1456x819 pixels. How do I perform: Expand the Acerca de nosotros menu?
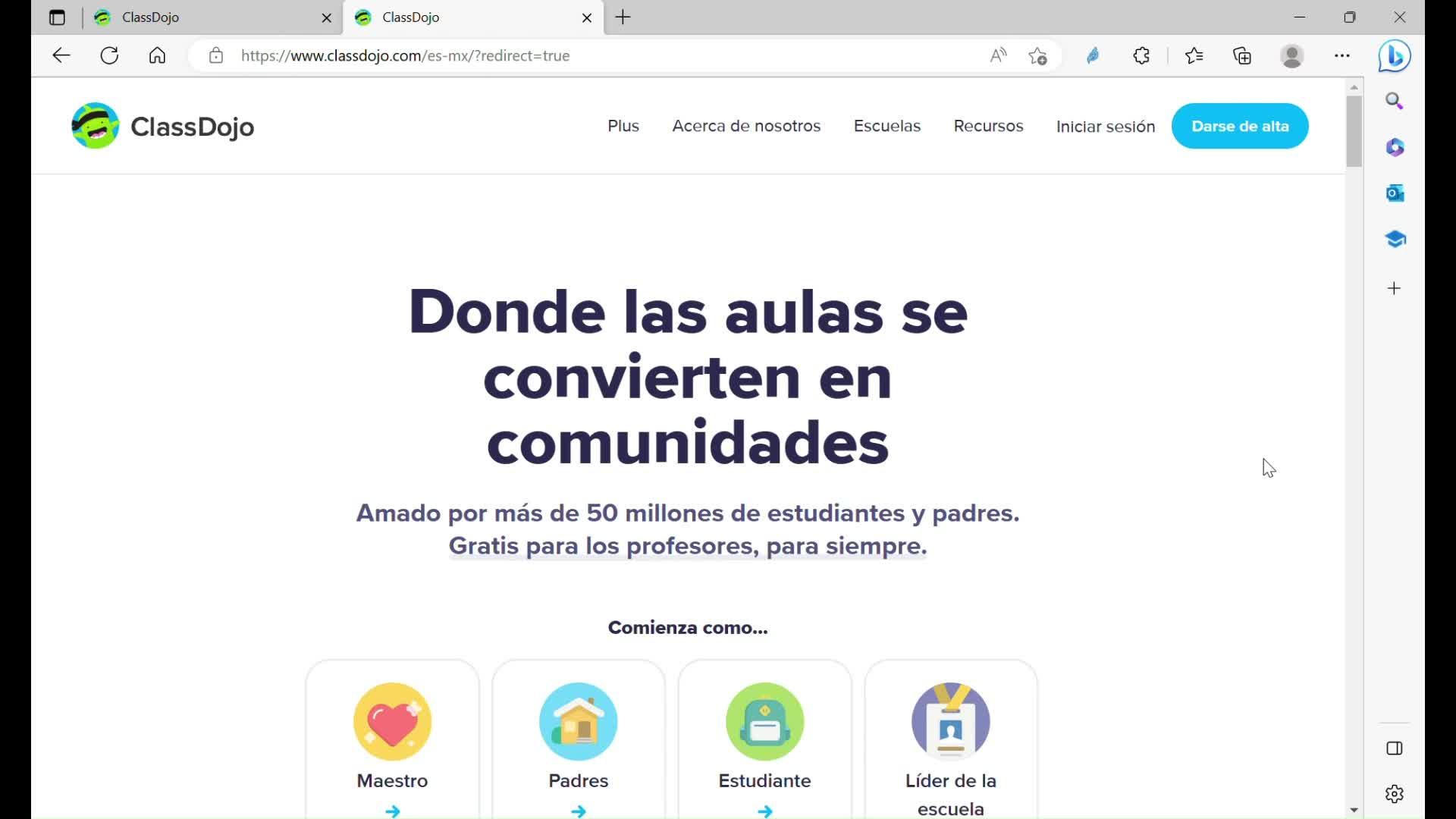tap(746, 126)
